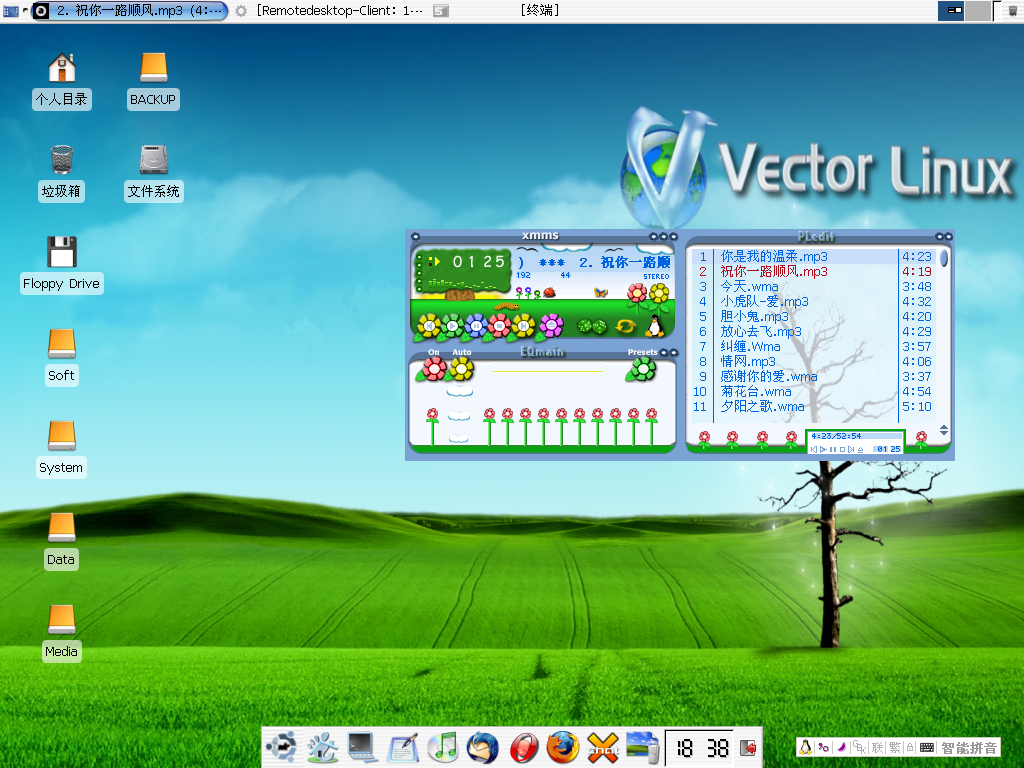Viewport: 1024px width, 768px height.
Task: Launch Thunderbird mail from the panel
Action: click(483, 747)
